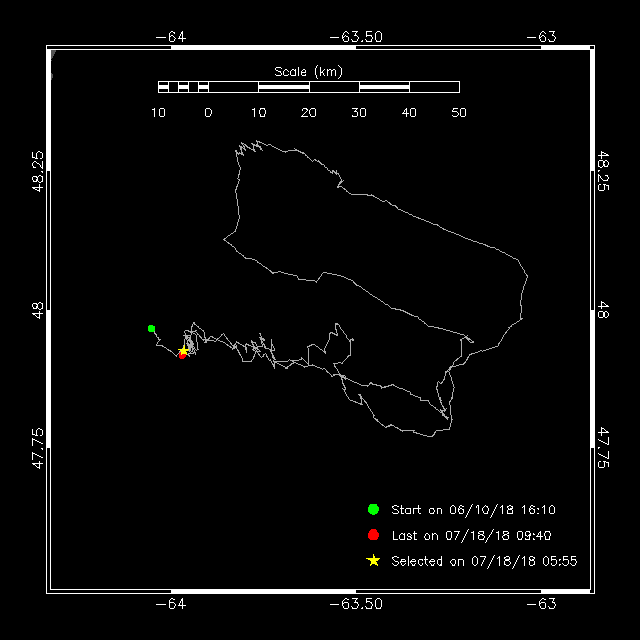Click the scale label '30'
This screenshot has height=640, width=640.
coord(359,113)
